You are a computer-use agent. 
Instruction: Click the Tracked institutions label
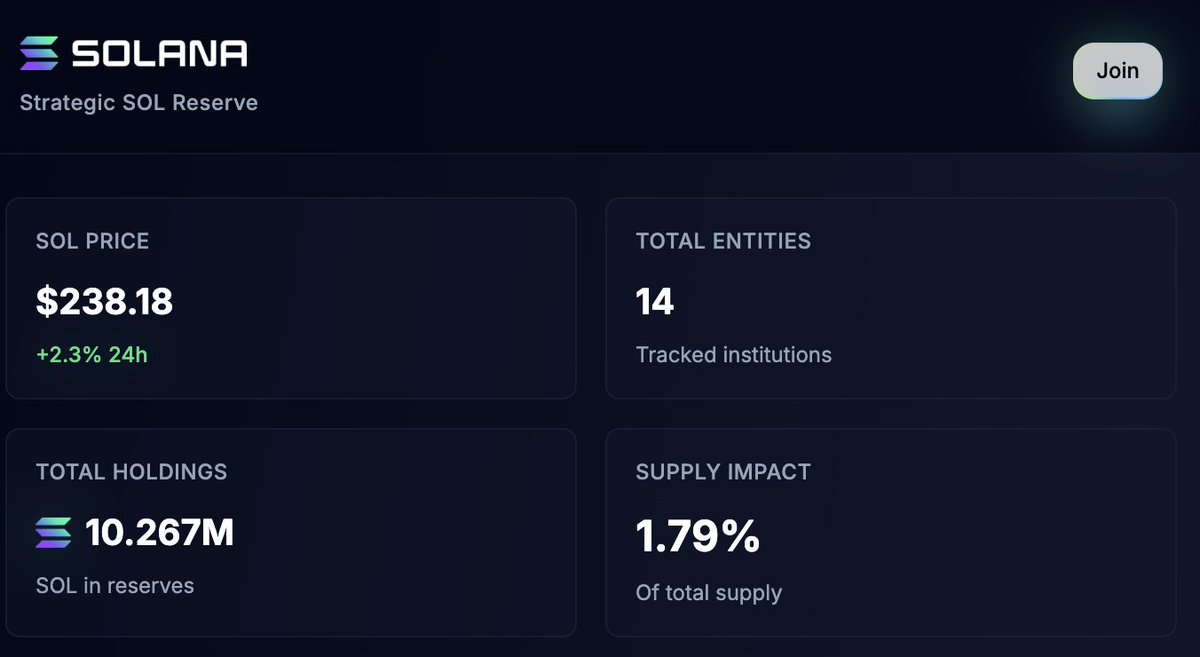[734, 354]
